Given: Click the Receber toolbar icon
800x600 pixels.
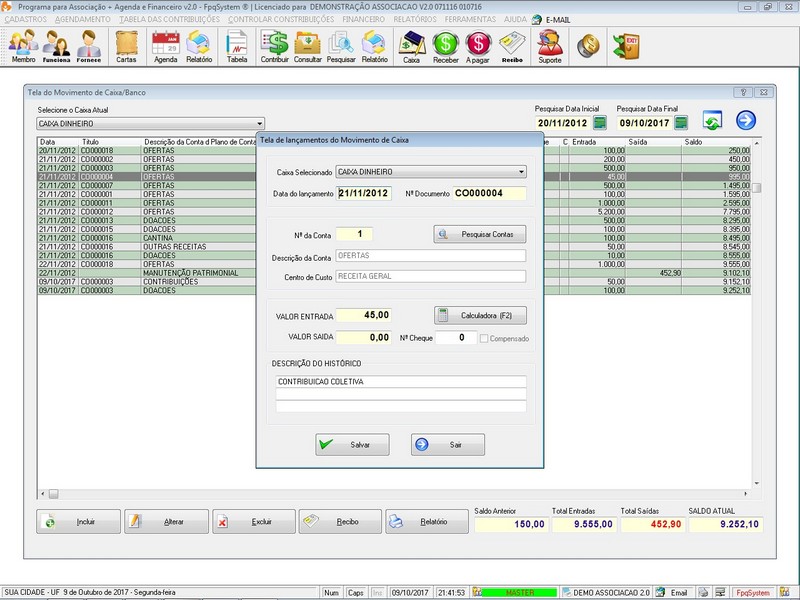Looking at the screenshot, I should 445,46.
